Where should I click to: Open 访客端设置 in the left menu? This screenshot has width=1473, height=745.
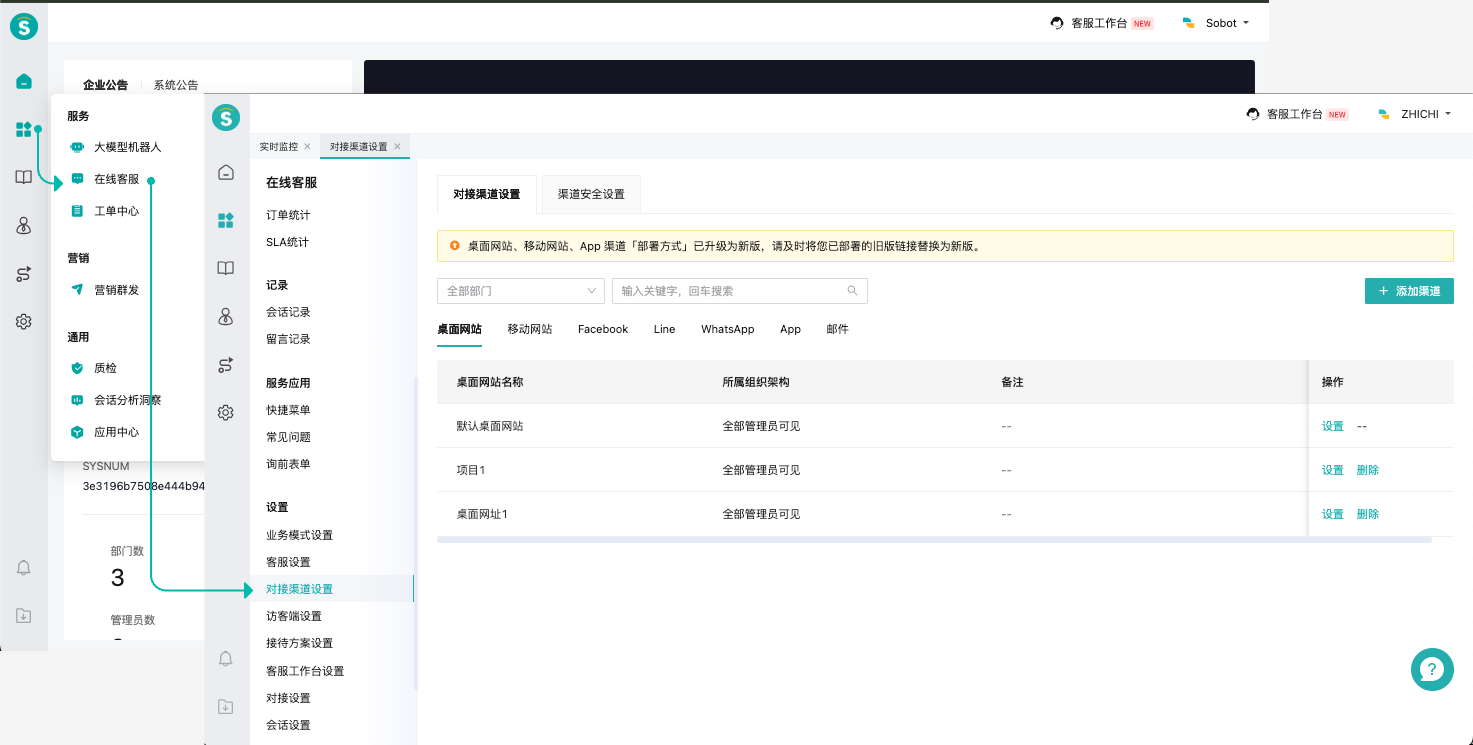coord(294,616)
